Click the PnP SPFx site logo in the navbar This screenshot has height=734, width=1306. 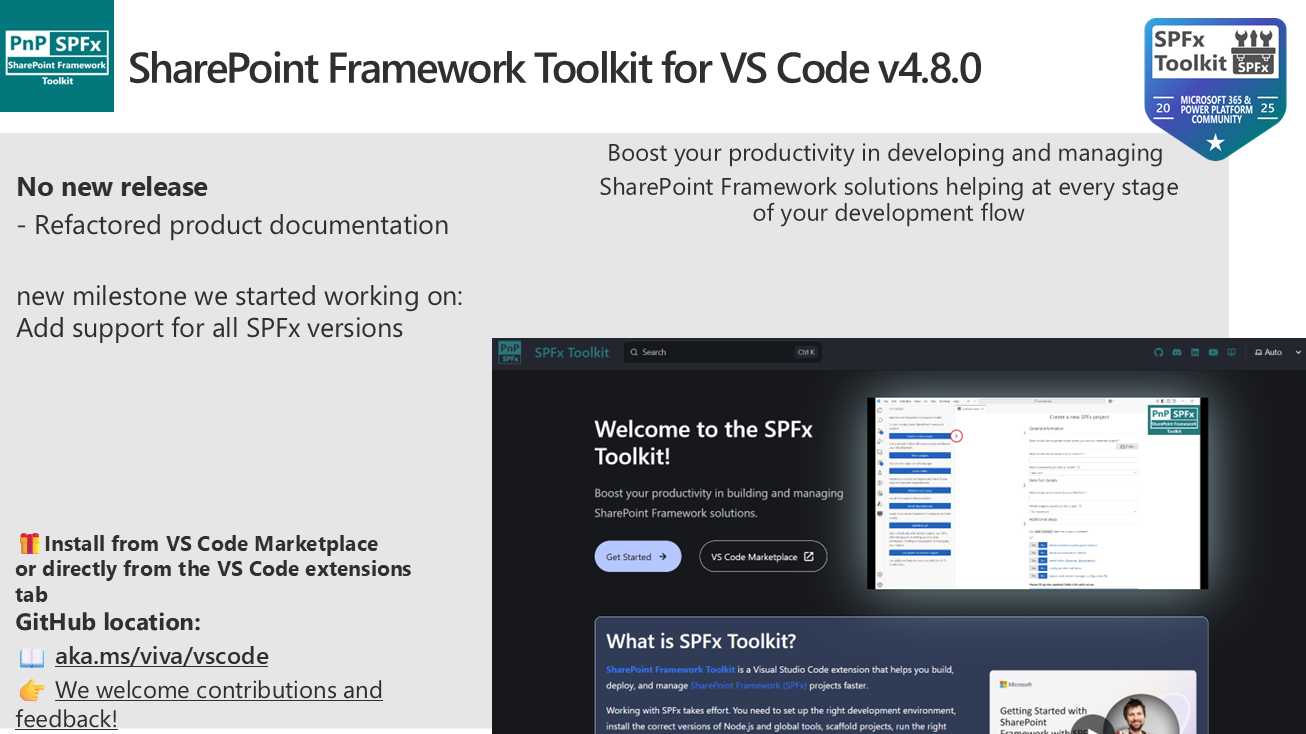[x=510, y=352]
